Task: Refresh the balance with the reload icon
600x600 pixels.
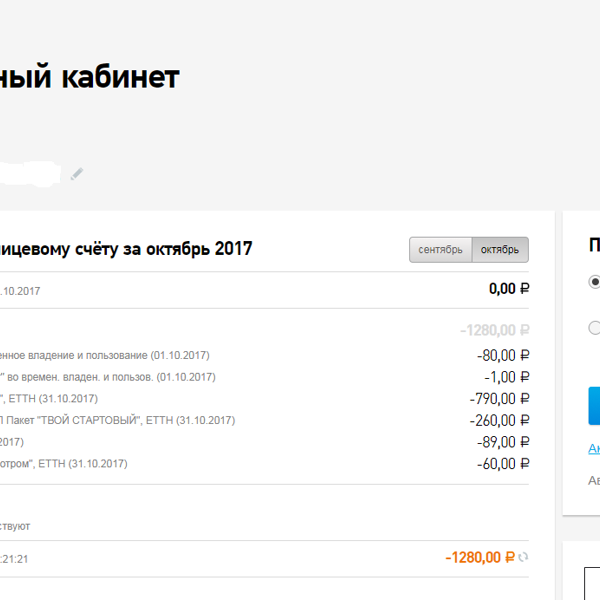Action: 523,558
